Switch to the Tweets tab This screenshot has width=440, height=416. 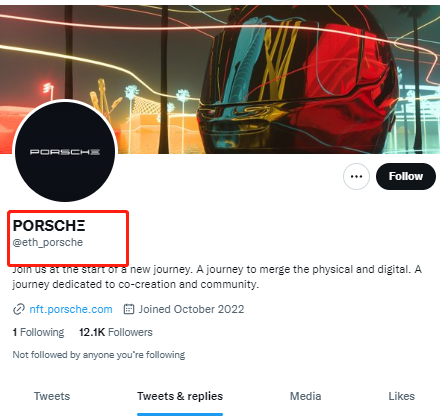pos(52,396)
